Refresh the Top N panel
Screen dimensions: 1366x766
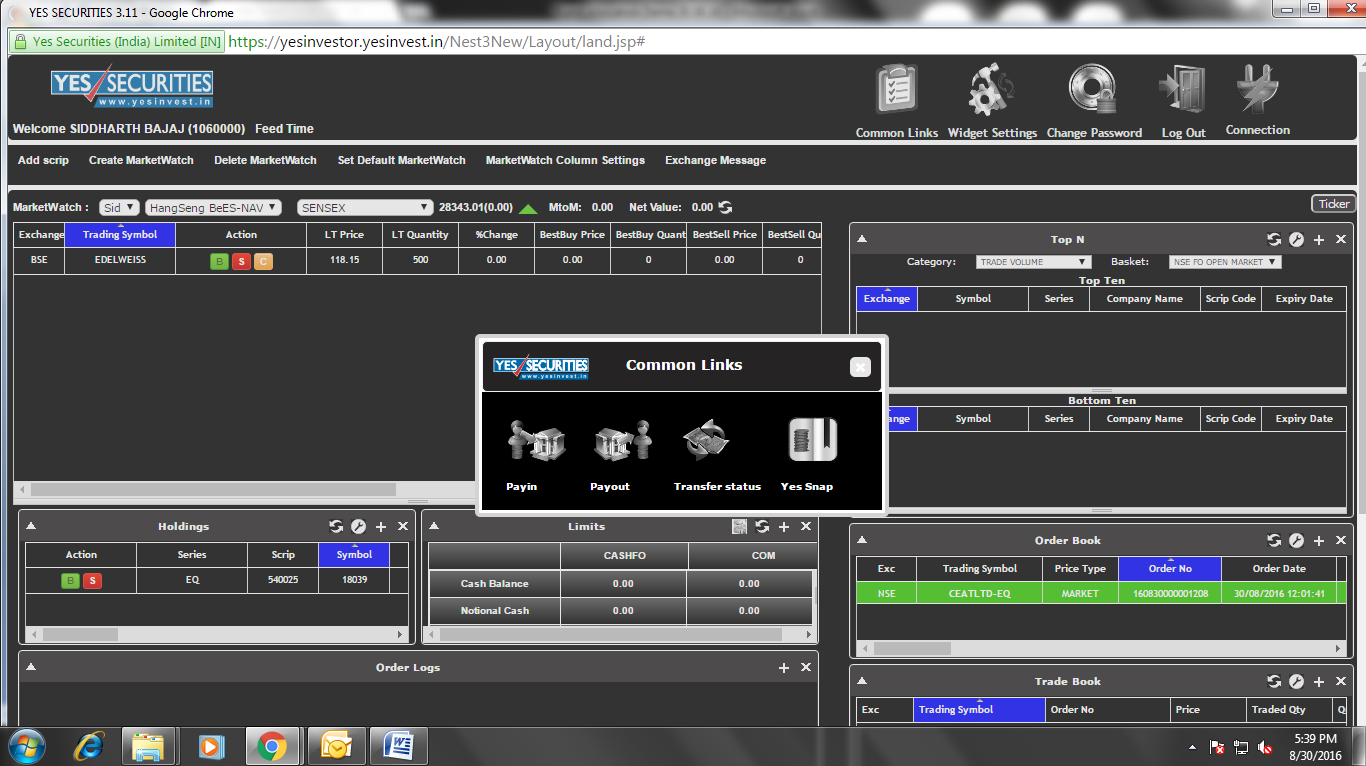point(1274,240)
